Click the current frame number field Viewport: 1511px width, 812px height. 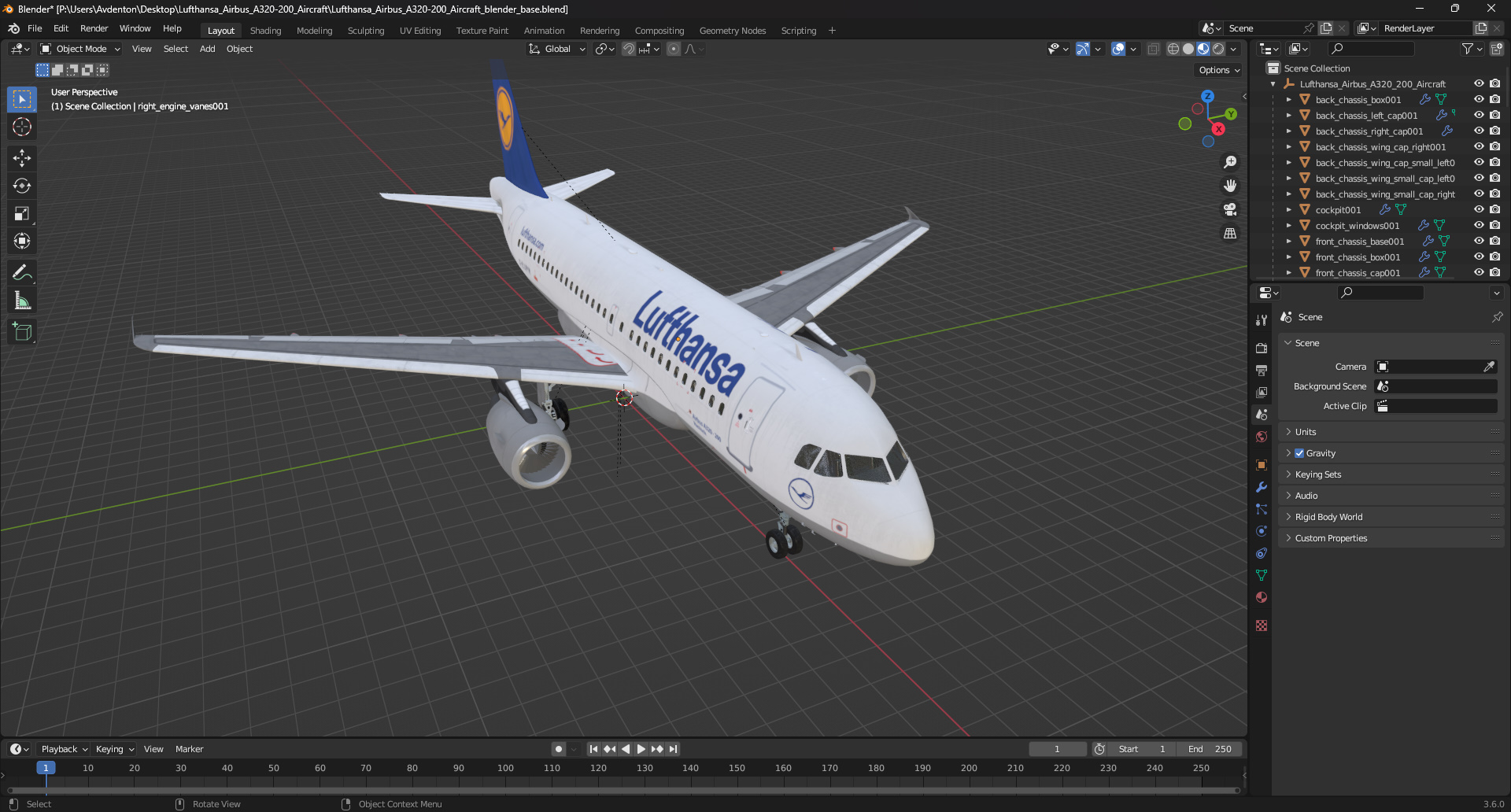coord(1057,749)
